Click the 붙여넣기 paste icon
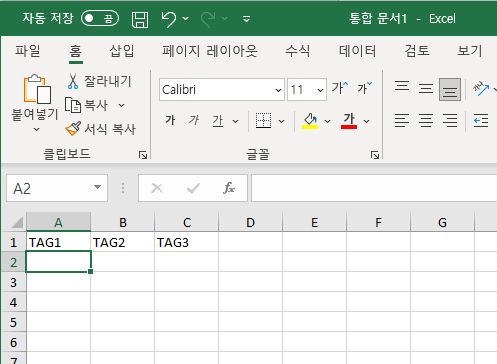The width and height of the screenshot is (497, 364). pos(37,89)
